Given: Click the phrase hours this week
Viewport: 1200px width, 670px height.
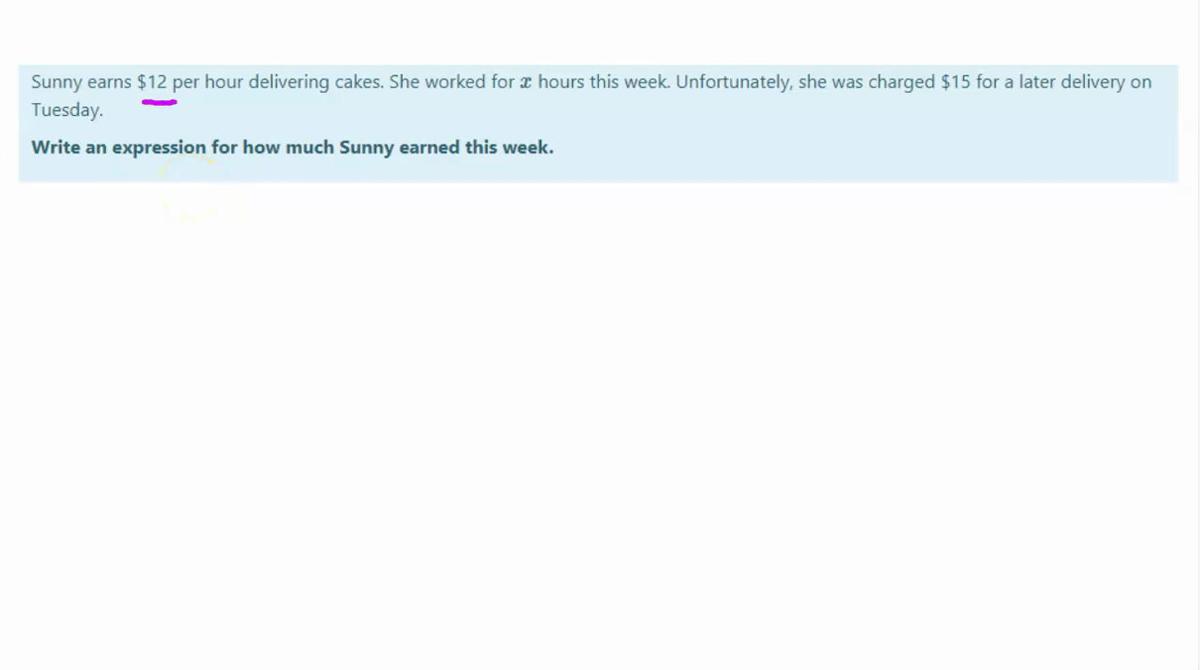Looking at the screenshot, I should pyautogui.click(x=604, y=82).
